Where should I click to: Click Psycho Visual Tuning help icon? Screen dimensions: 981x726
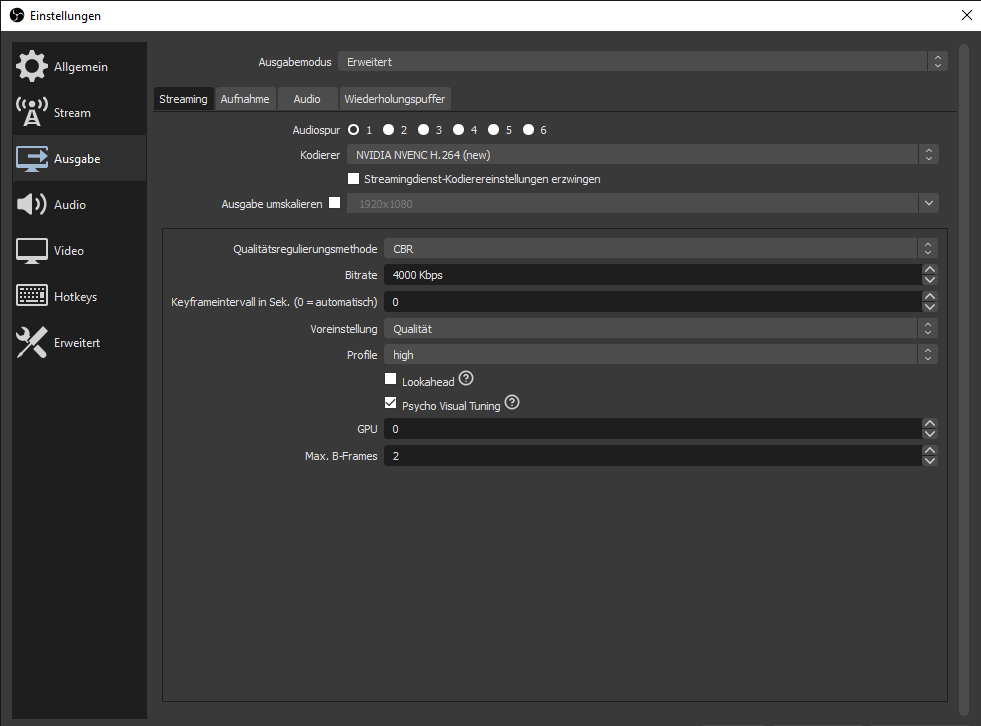point(512,403)
